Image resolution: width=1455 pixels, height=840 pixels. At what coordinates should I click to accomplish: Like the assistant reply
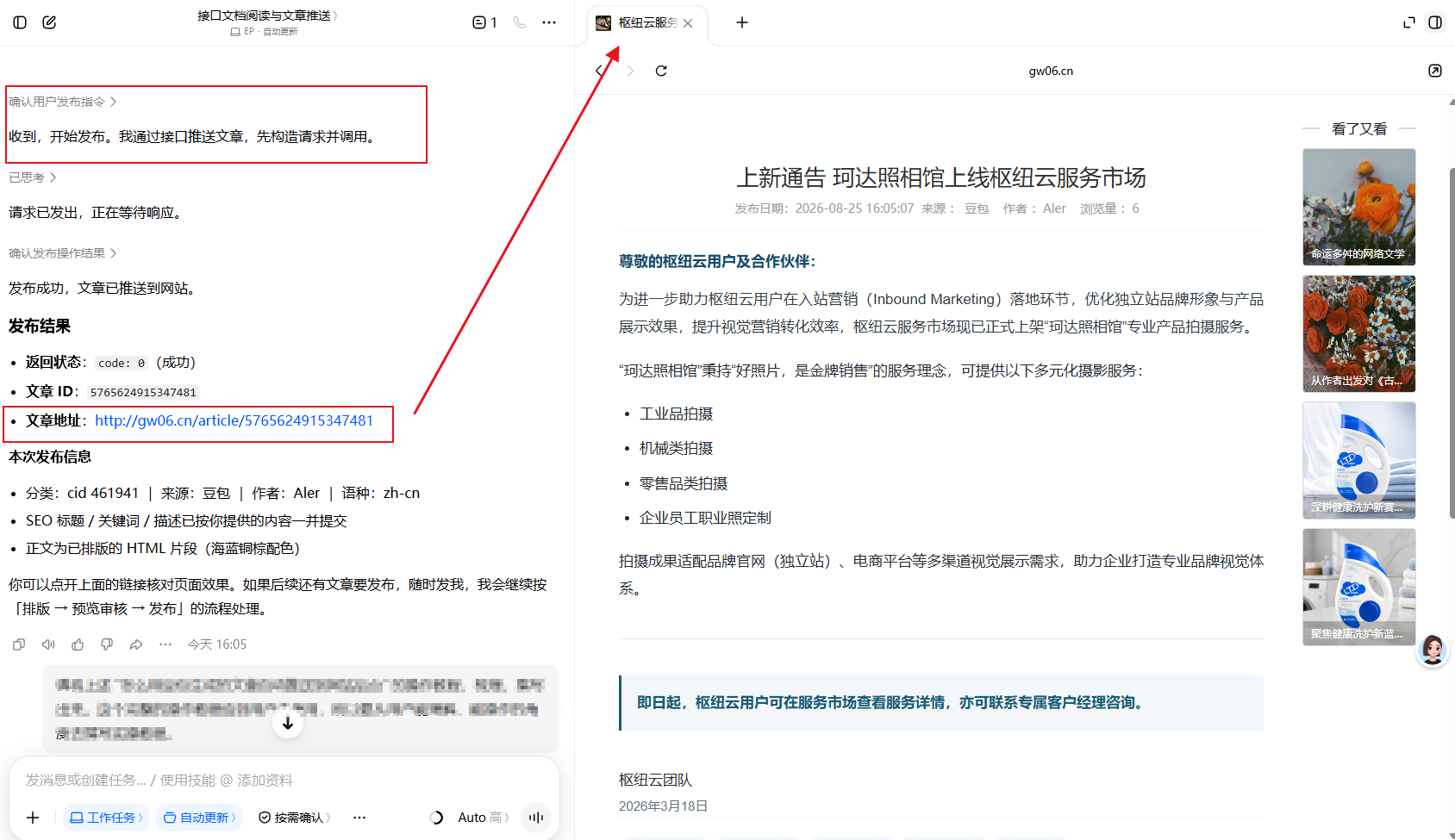click(78, 644)
